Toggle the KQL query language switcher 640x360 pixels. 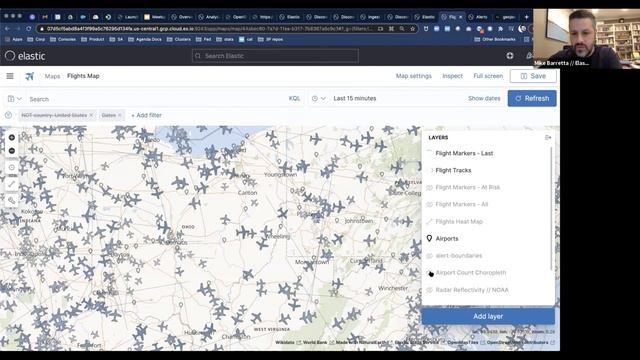tap(294, 98)
